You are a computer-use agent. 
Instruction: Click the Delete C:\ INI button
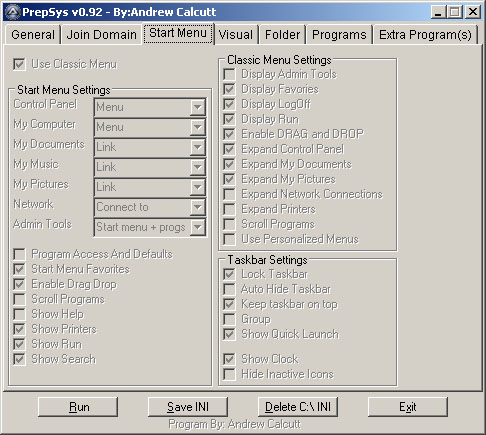pyautogui.click(x=298, y=407)
